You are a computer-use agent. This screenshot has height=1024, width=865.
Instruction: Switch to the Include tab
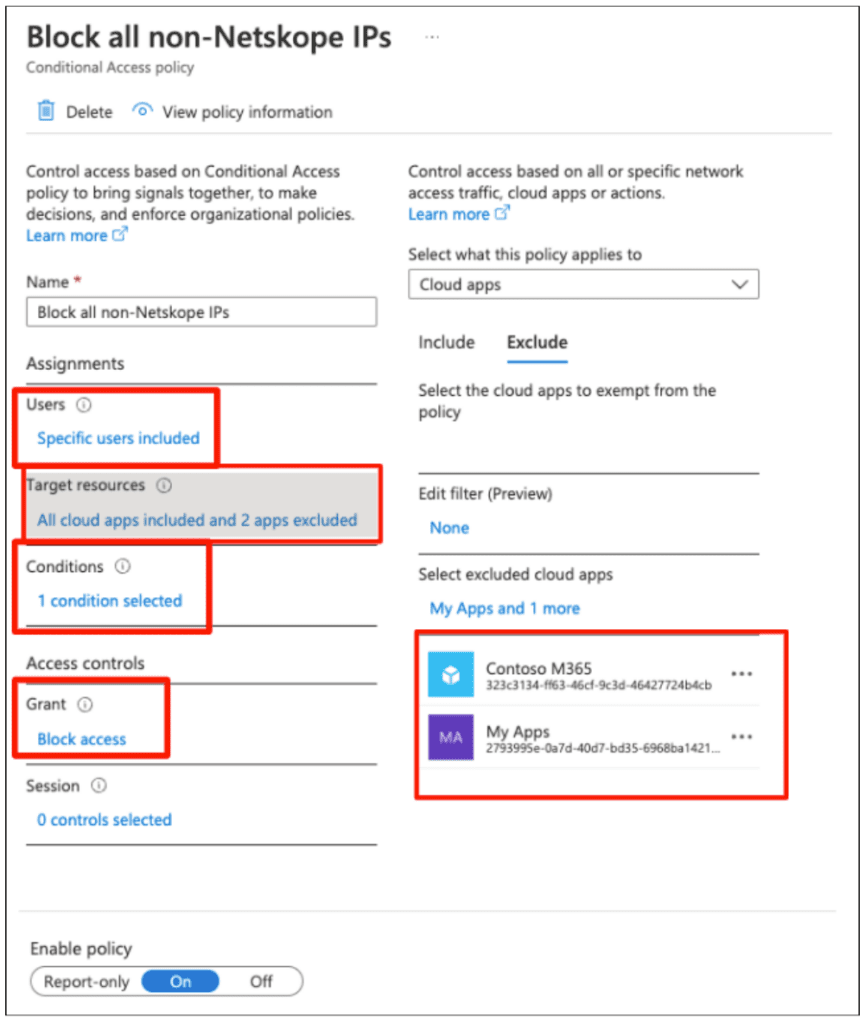pyautogui.click(x=446, y=342)
